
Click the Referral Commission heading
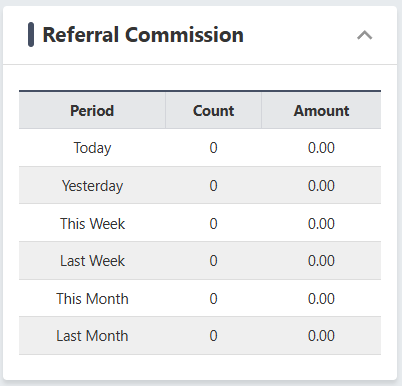(x=143, y=35)
